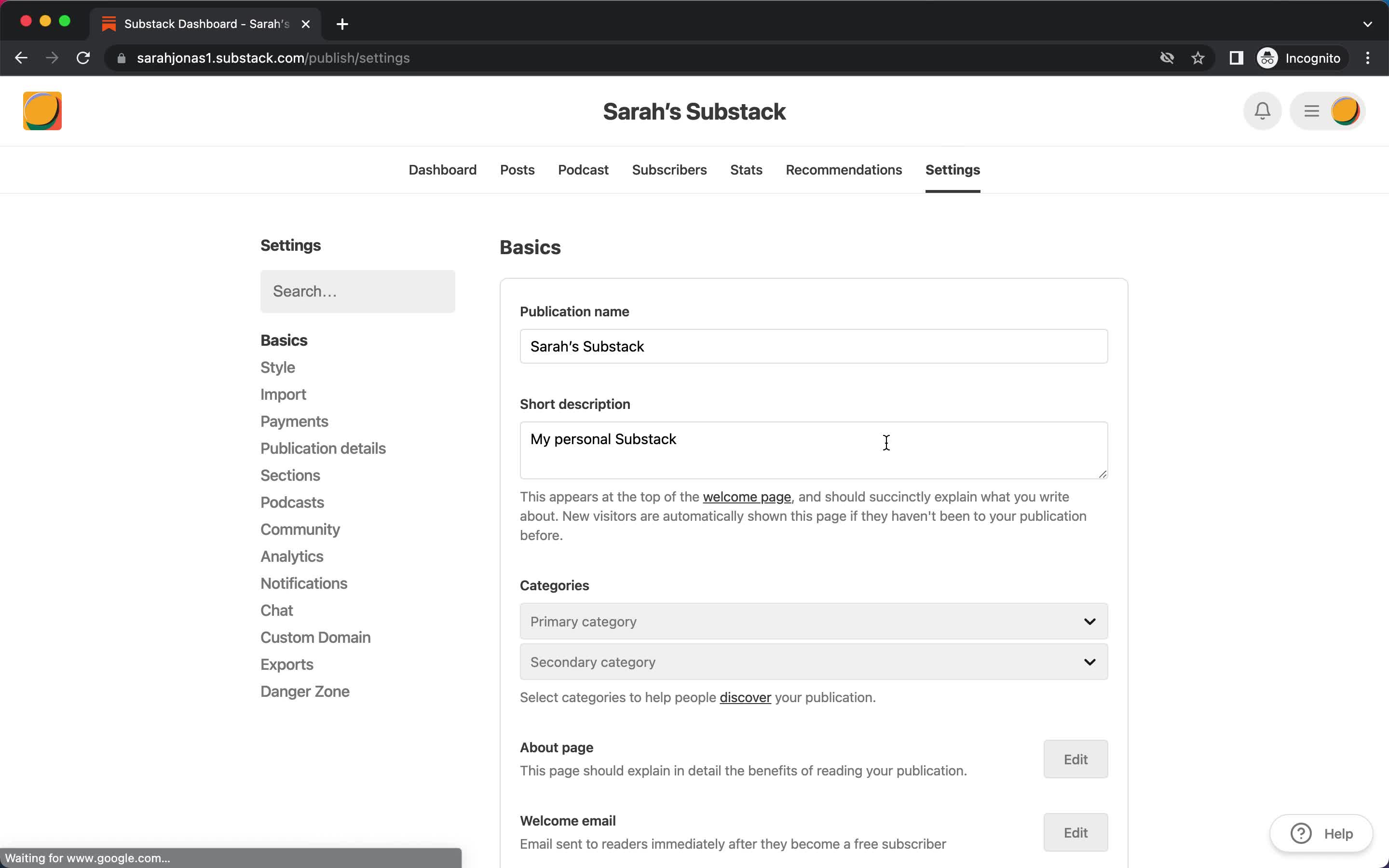Reload the page
The width and height of the screenshot is (1389, 868).
coord(83,58)
